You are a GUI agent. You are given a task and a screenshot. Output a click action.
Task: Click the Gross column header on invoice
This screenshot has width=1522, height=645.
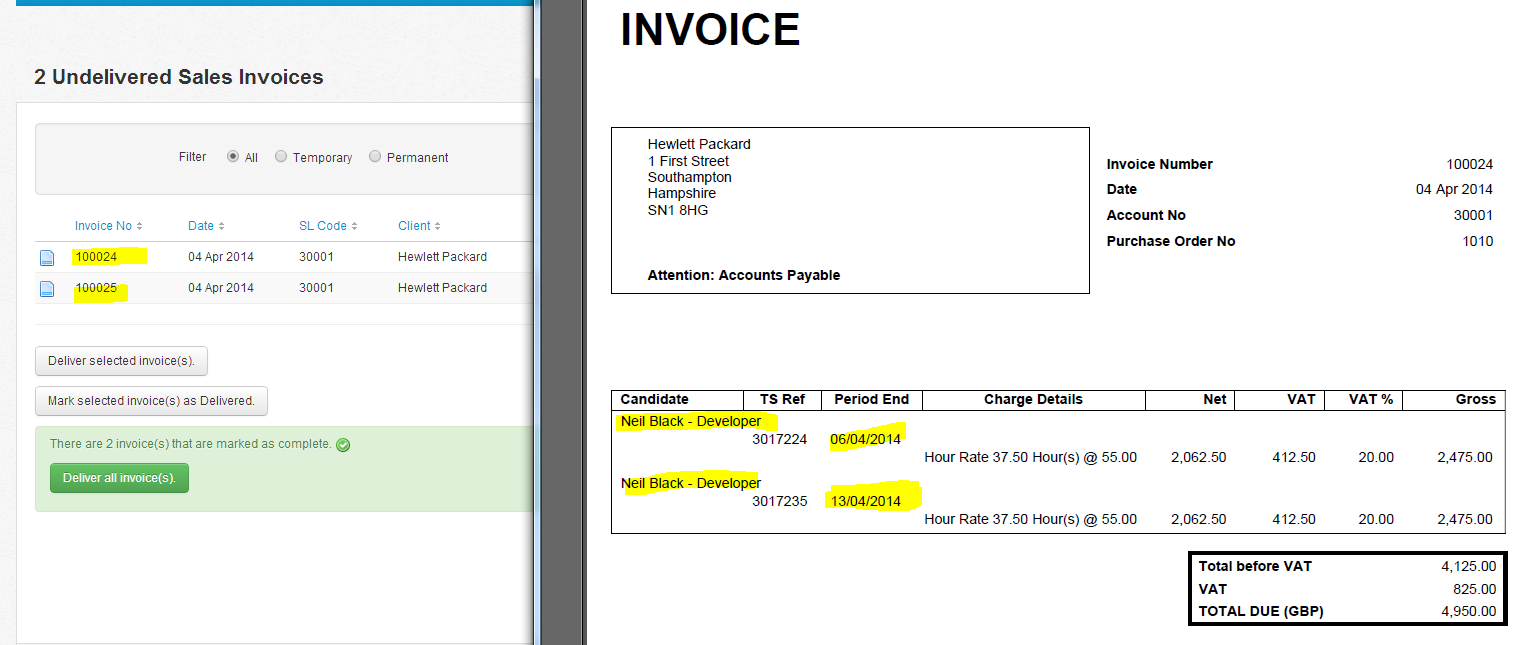[1476, 399]
